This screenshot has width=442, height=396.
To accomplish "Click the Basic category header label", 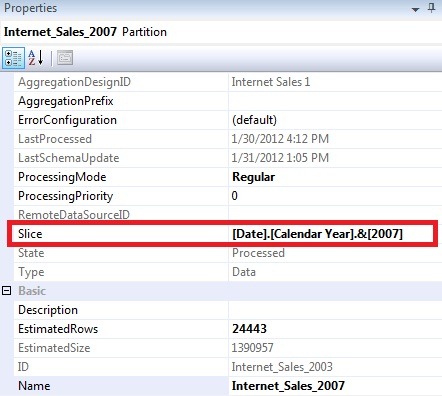I will tap(32, 291).
